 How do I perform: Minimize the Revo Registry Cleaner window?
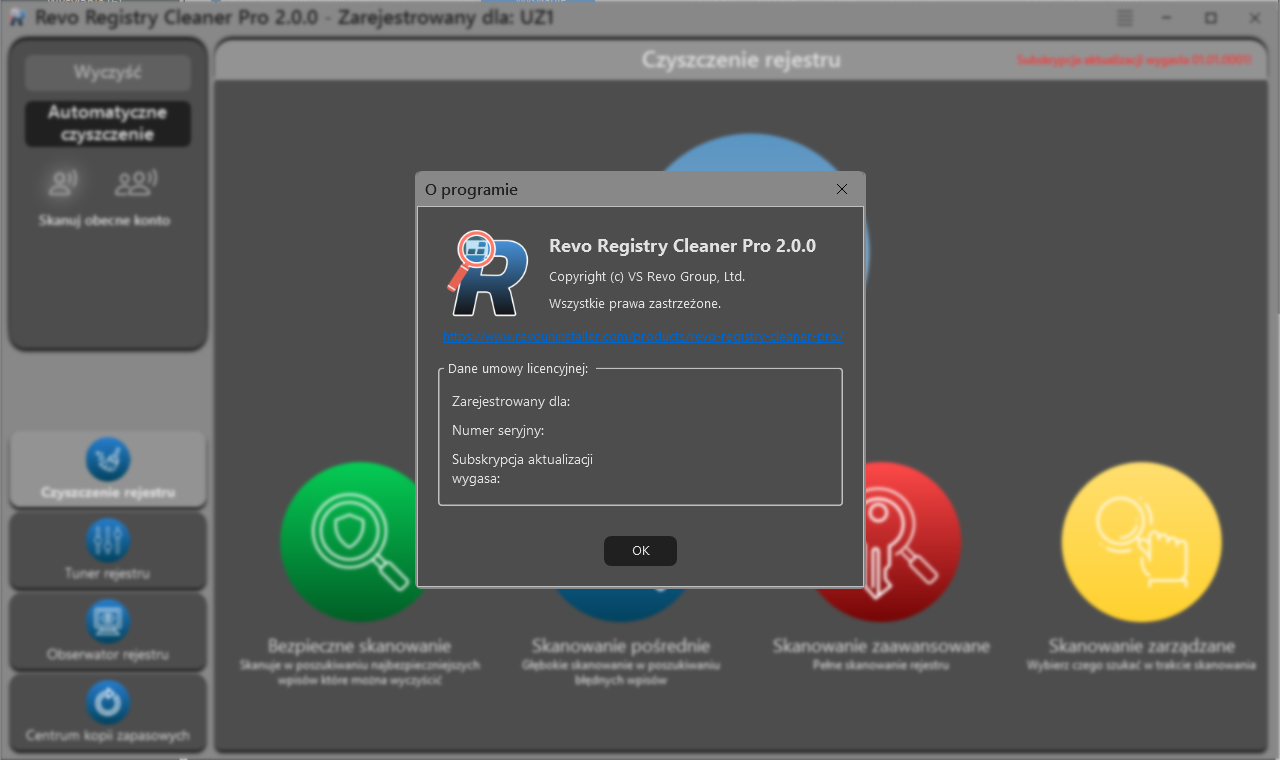coord(1167,18)
